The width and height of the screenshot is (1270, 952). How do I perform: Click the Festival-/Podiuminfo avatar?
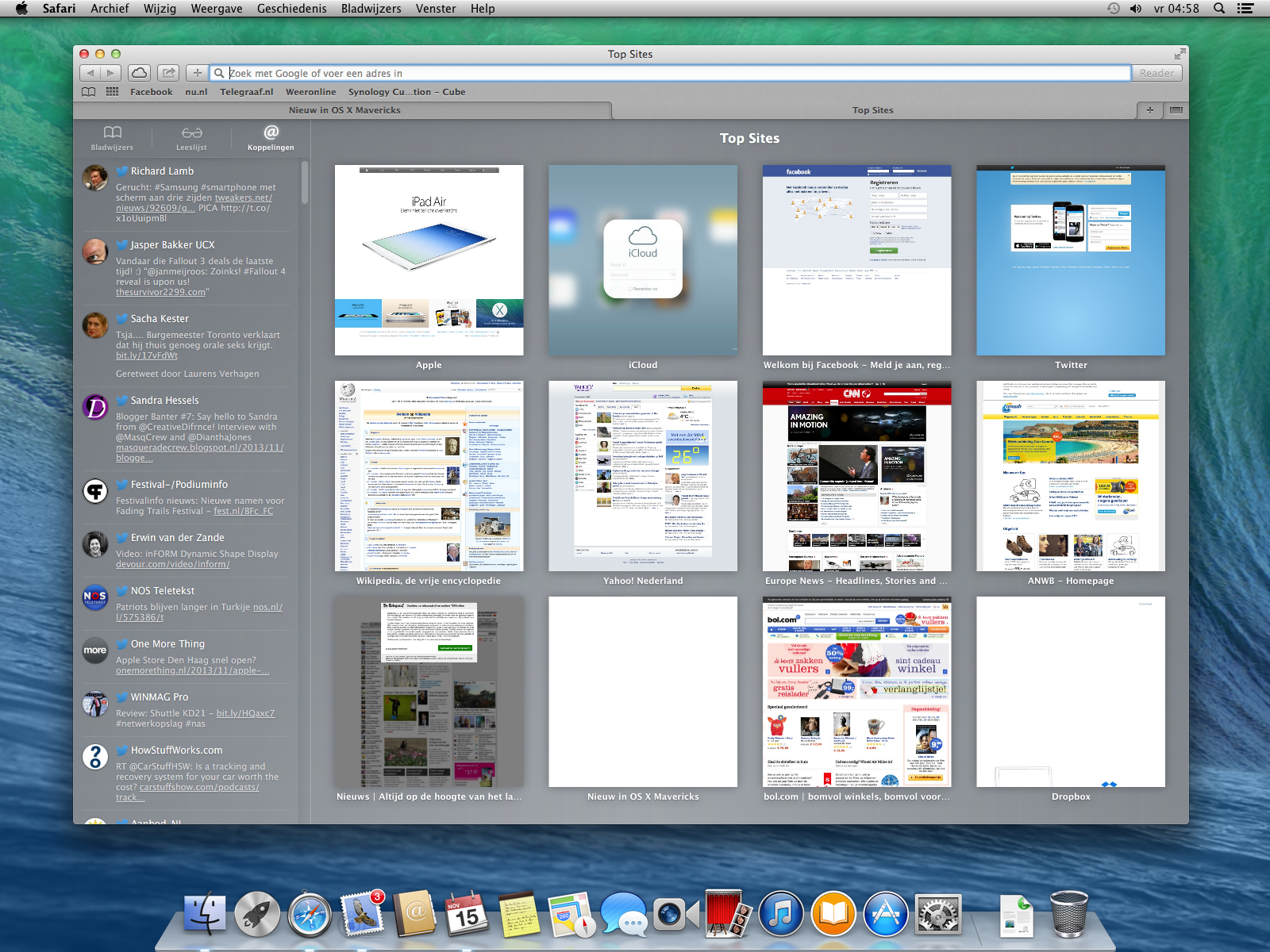pyautogui.click(x=95, y=491)
